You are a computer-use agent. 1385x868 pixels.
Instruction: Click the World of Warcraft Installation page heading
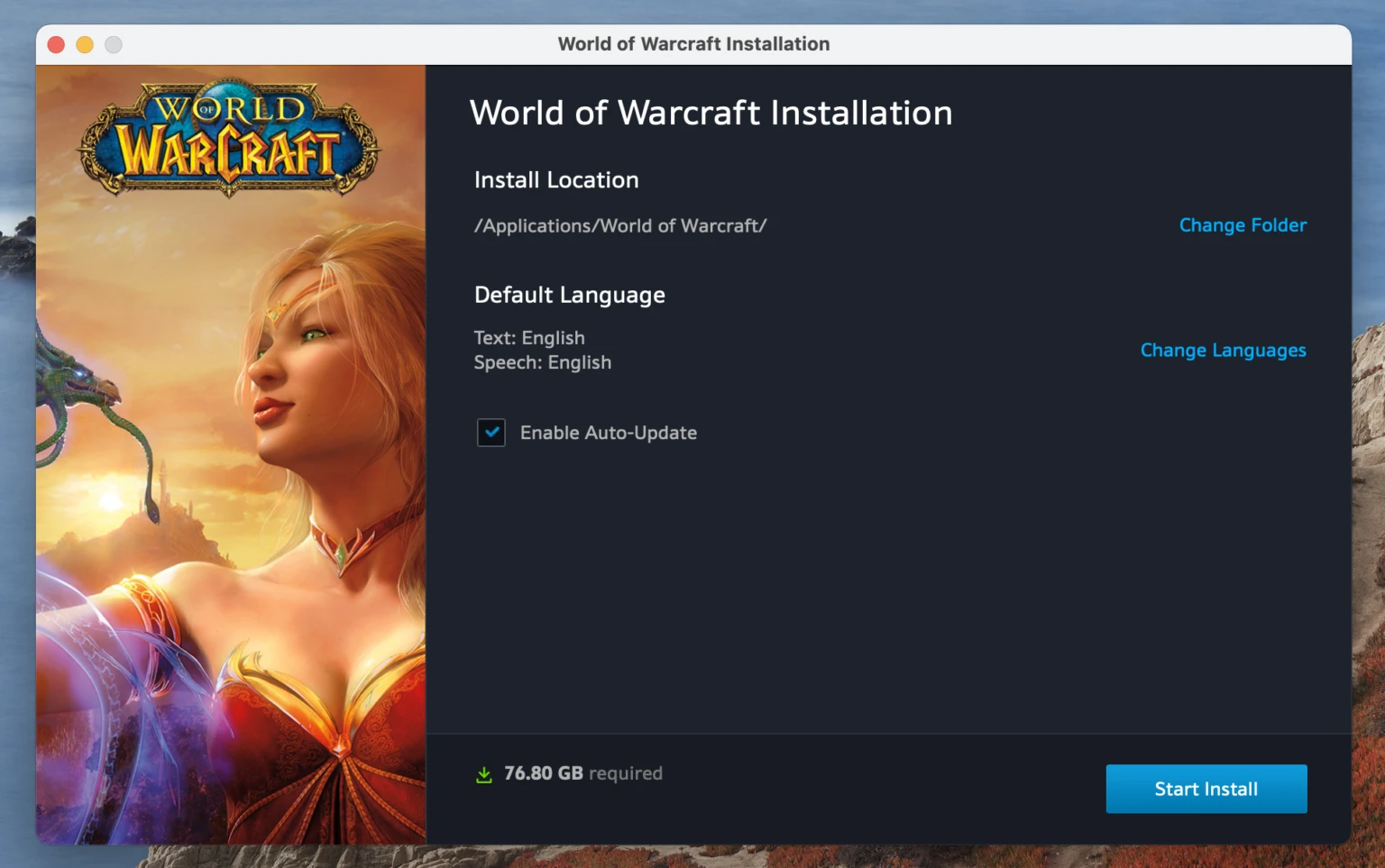[711, 114]
